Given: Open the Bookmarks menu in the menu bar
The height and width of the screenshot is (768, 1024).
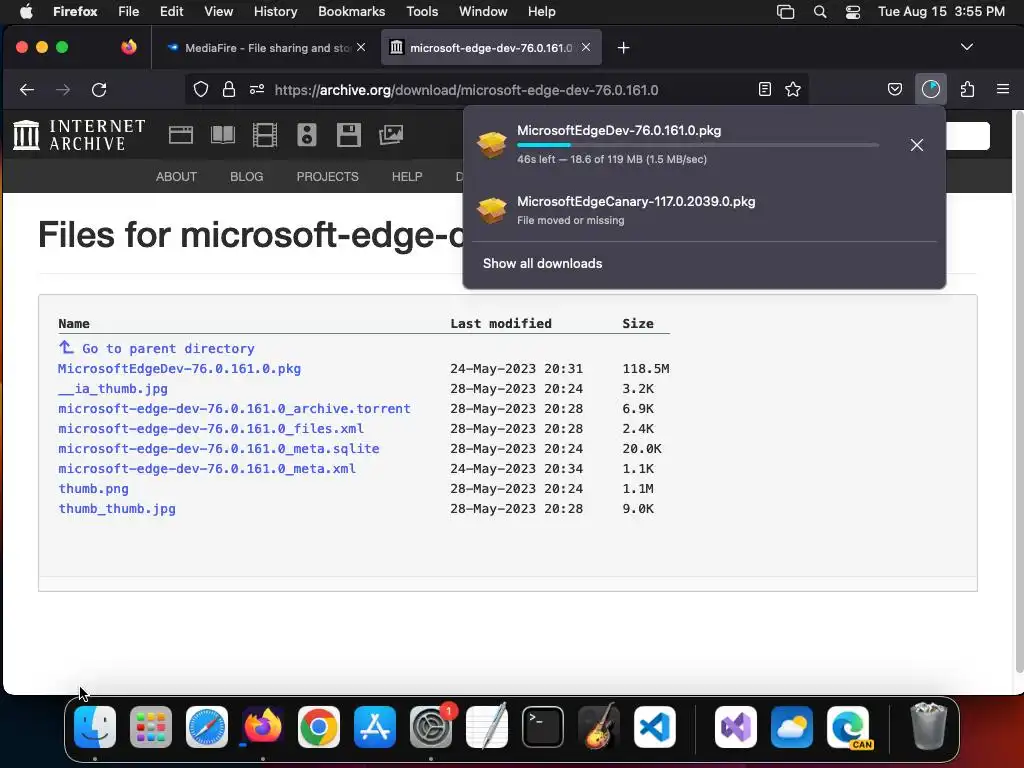Looking at the screenshot, I should coord(351,12).
